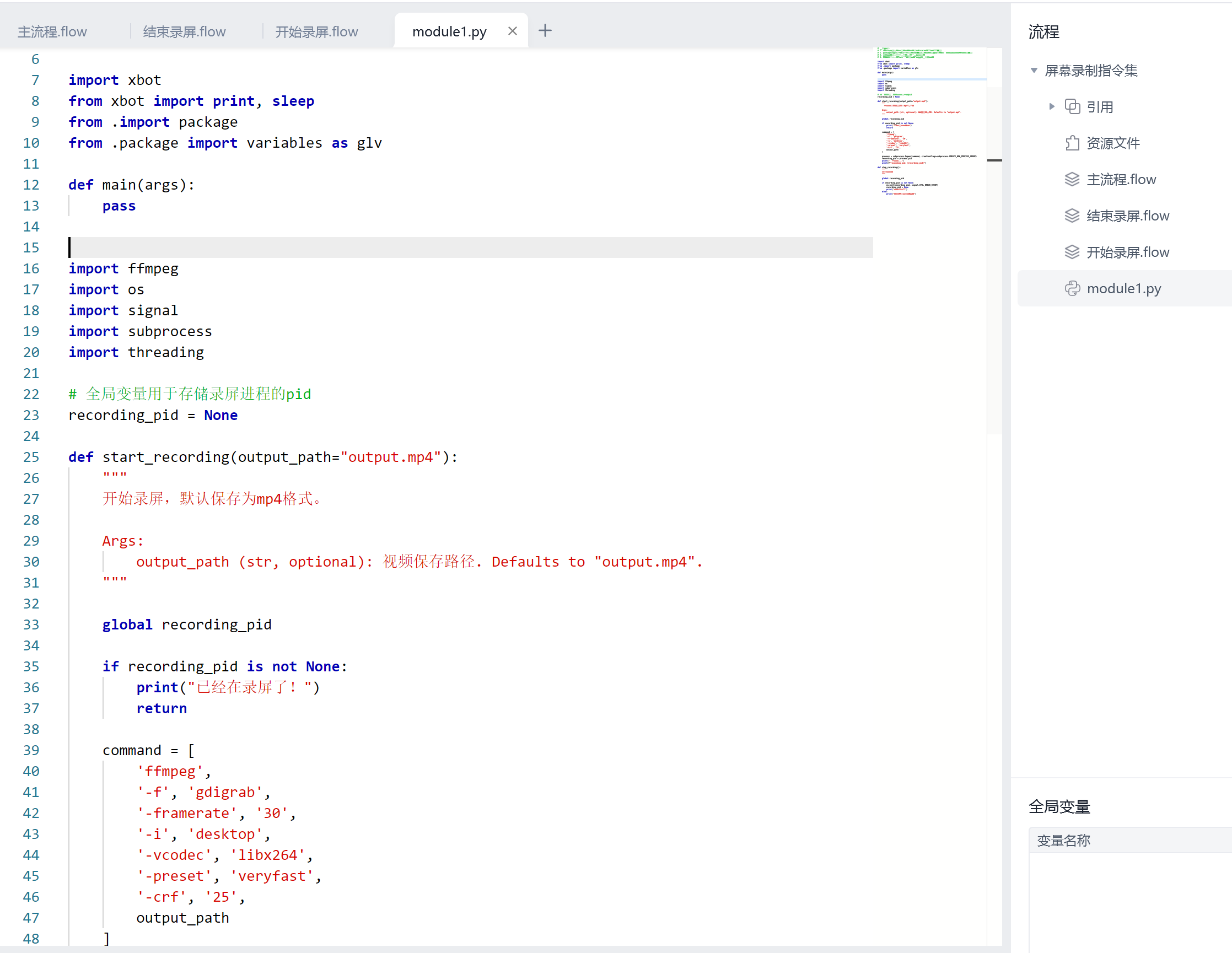Close the module1.py tab

[512, 31]
